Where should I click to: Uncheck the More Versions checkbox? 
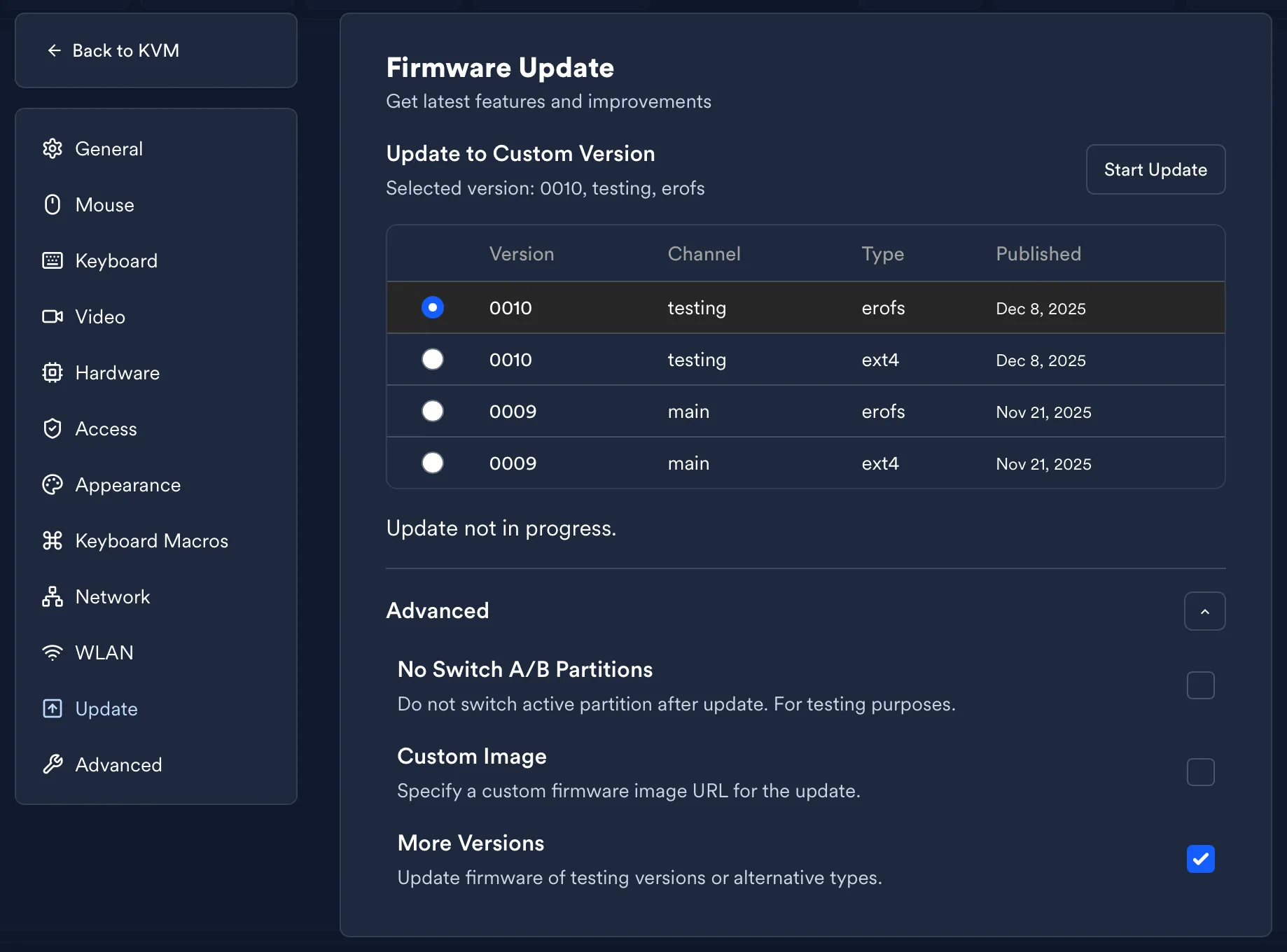pyautogui.click(x=1200, y=859)
